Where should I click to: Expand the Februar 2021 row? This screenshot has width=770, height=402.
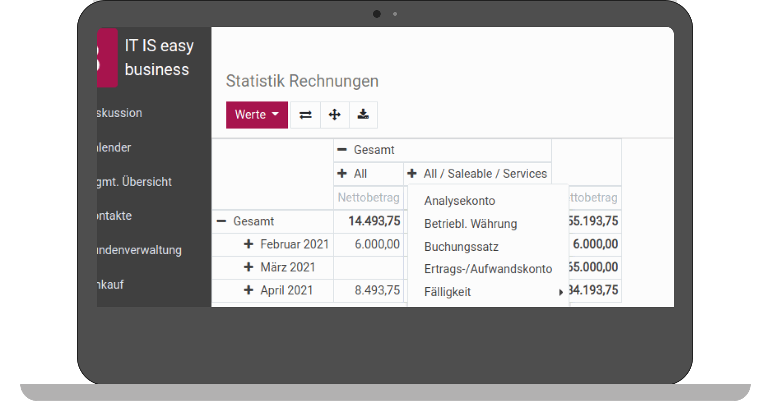coord(249,244)
